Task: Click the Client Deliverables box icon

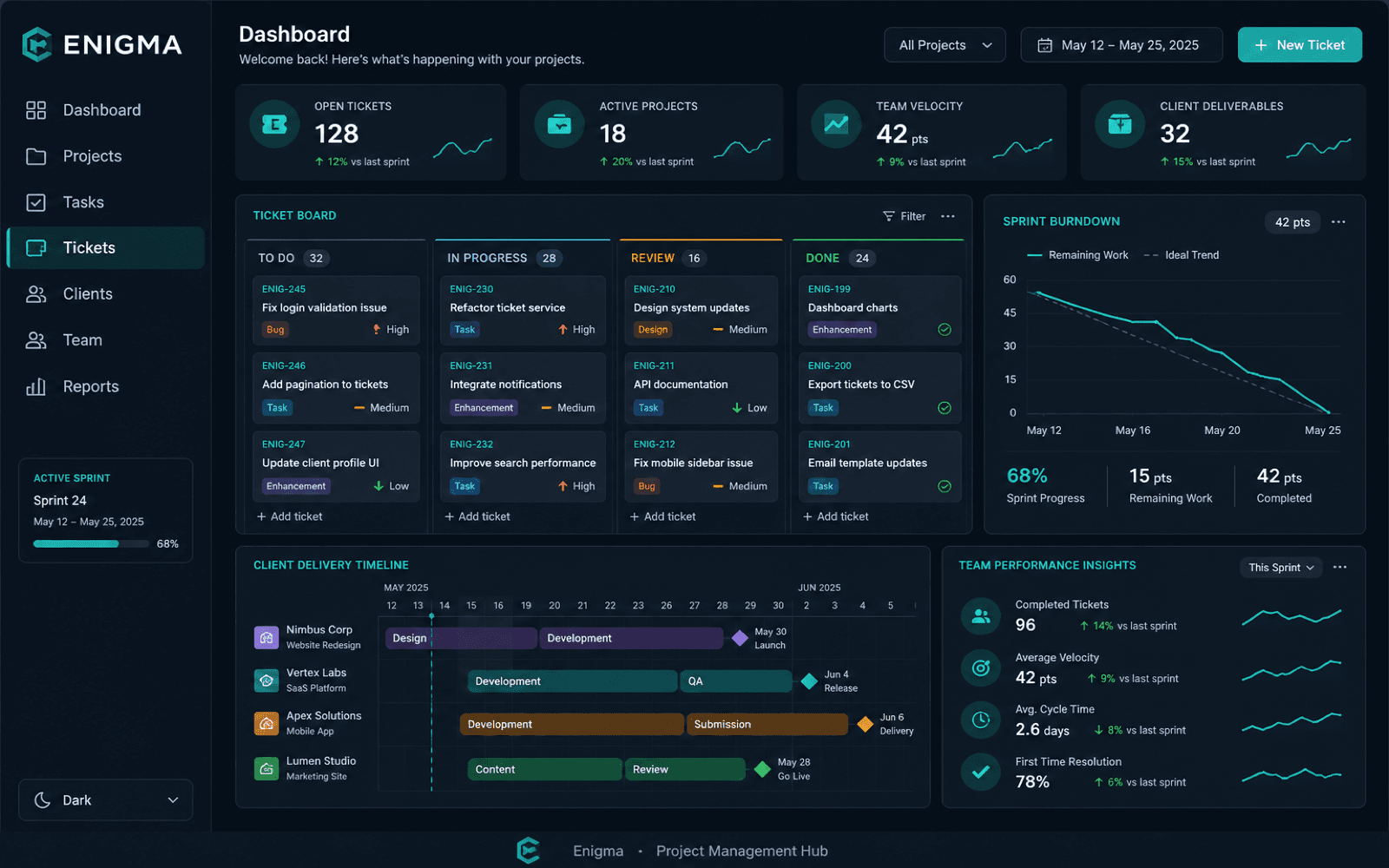Action: 1120,124
